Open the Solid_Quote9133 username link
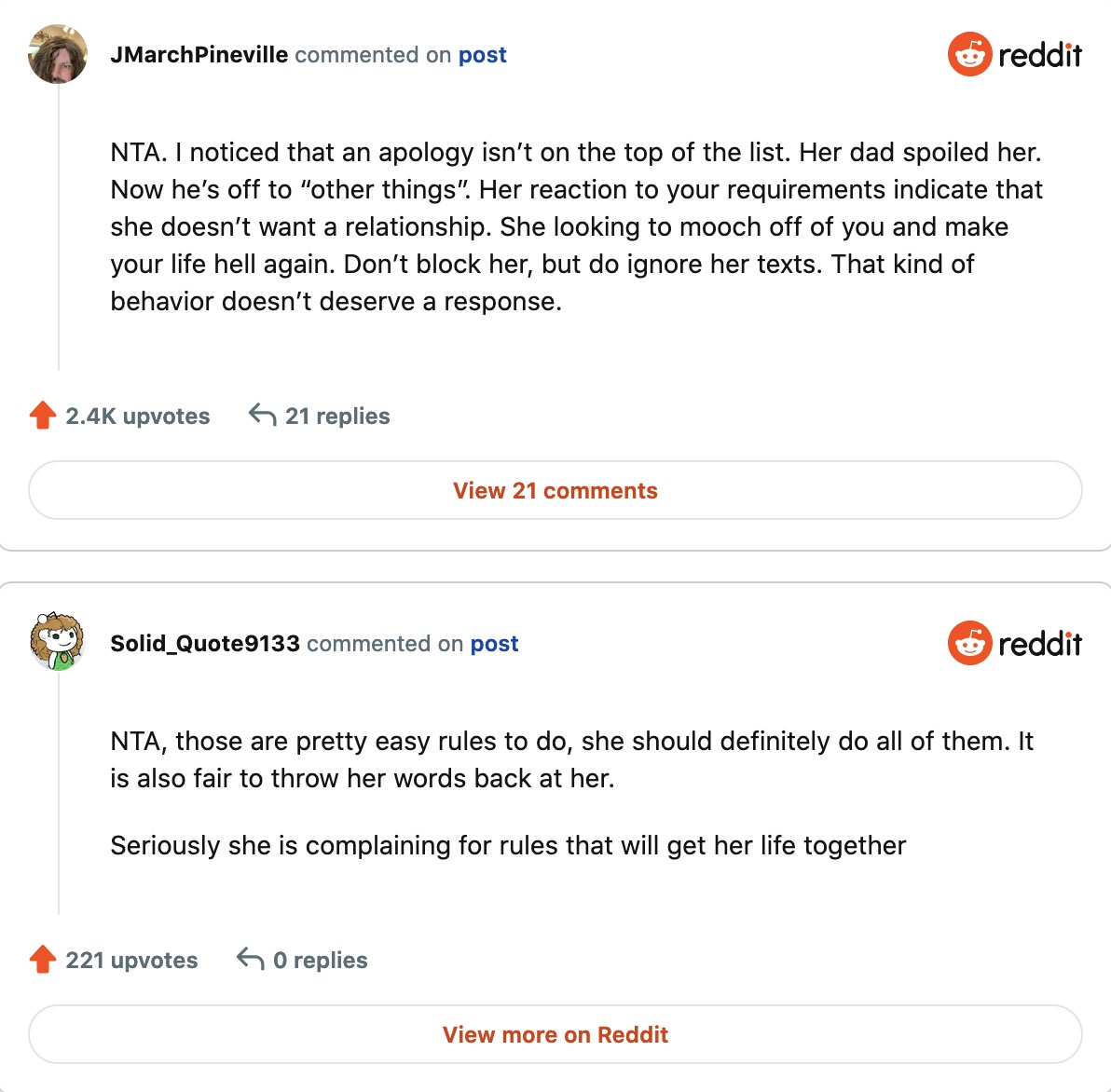Viewport: 1111px width, 1092px height. [205, 644]
